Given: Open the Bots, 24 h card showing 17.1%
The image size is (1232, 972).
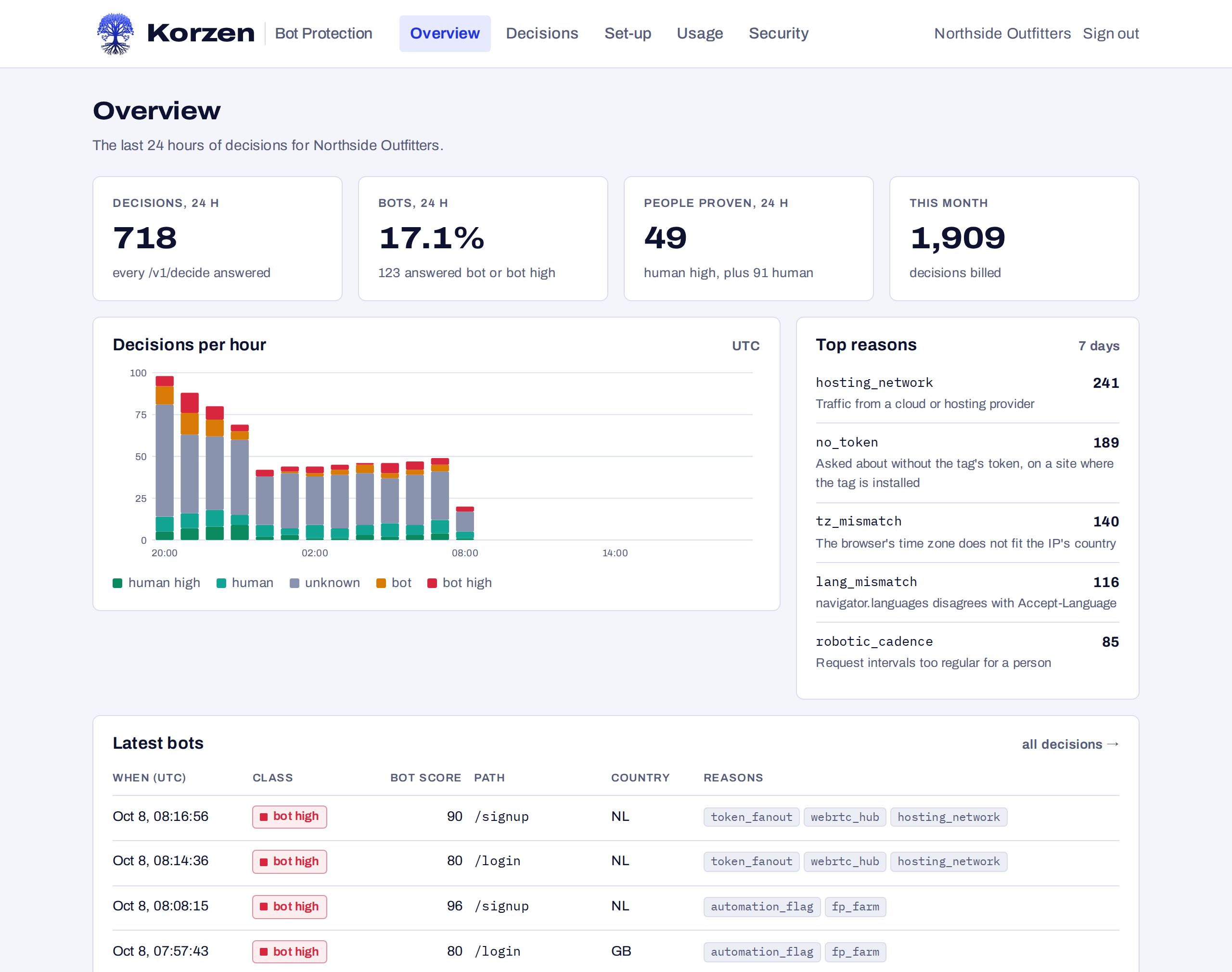Looking at the screenshot, I should 483,239.
